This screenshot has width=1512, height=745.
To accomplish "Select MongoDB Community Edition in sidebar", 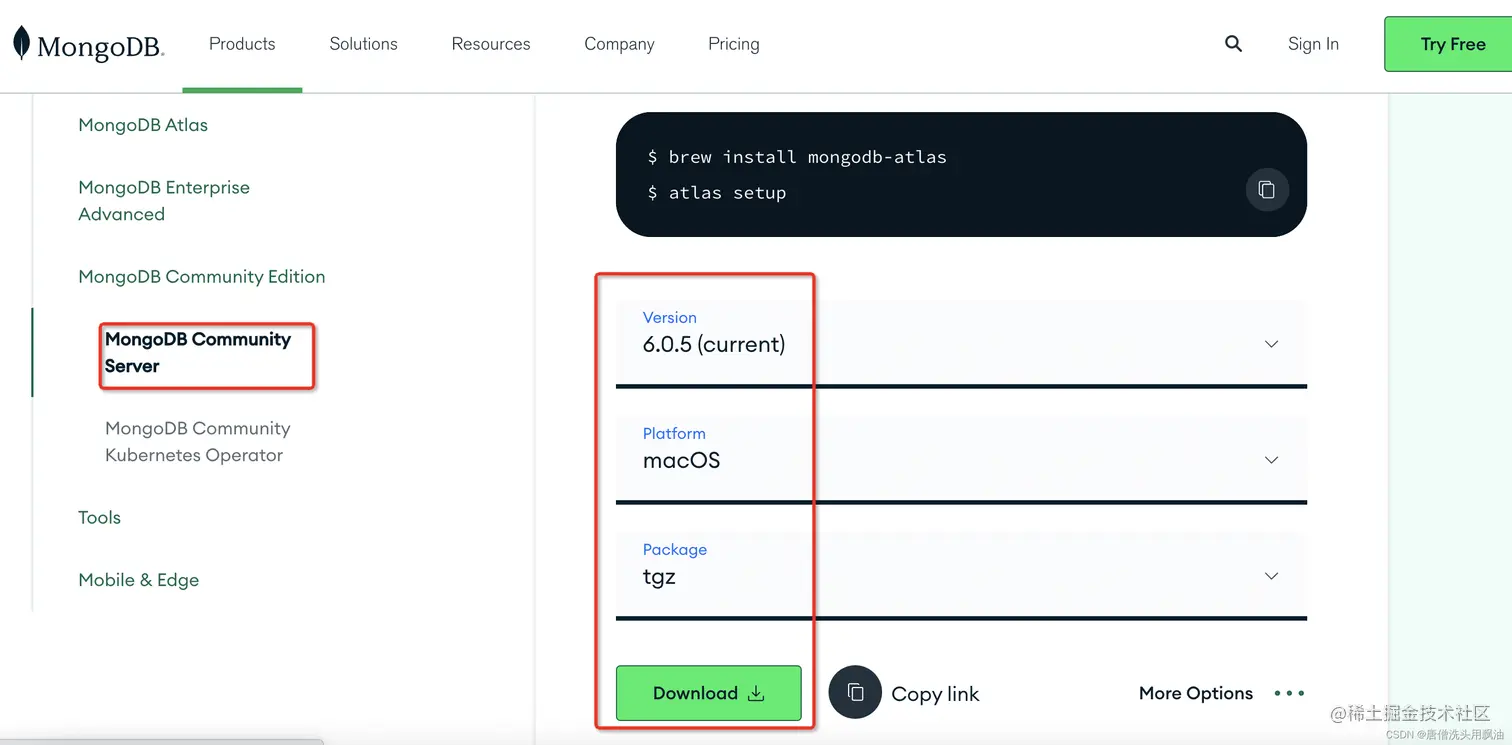I will 202,277.
